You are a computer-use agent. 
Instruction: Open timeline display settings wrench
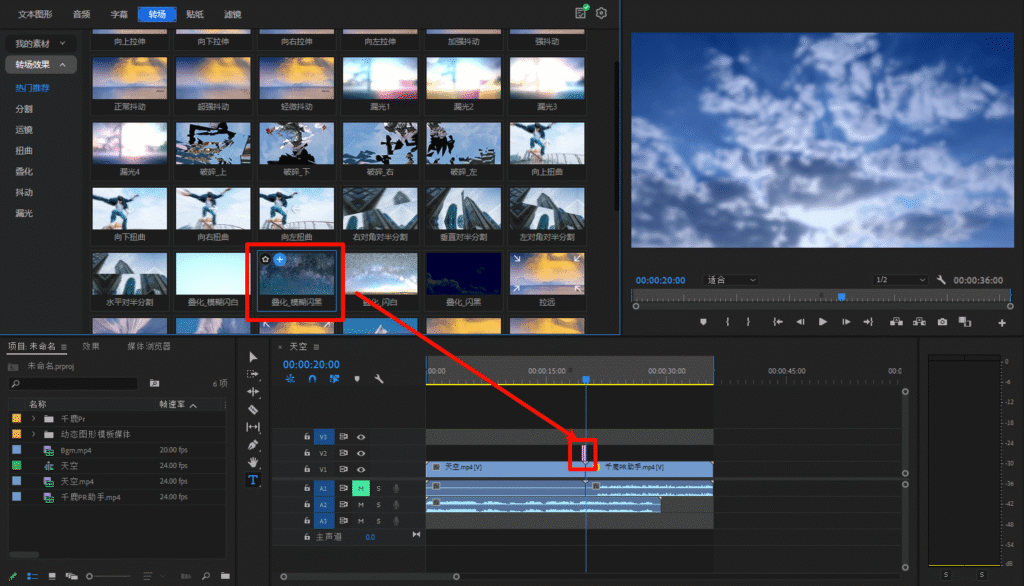(x=379, y=379)
